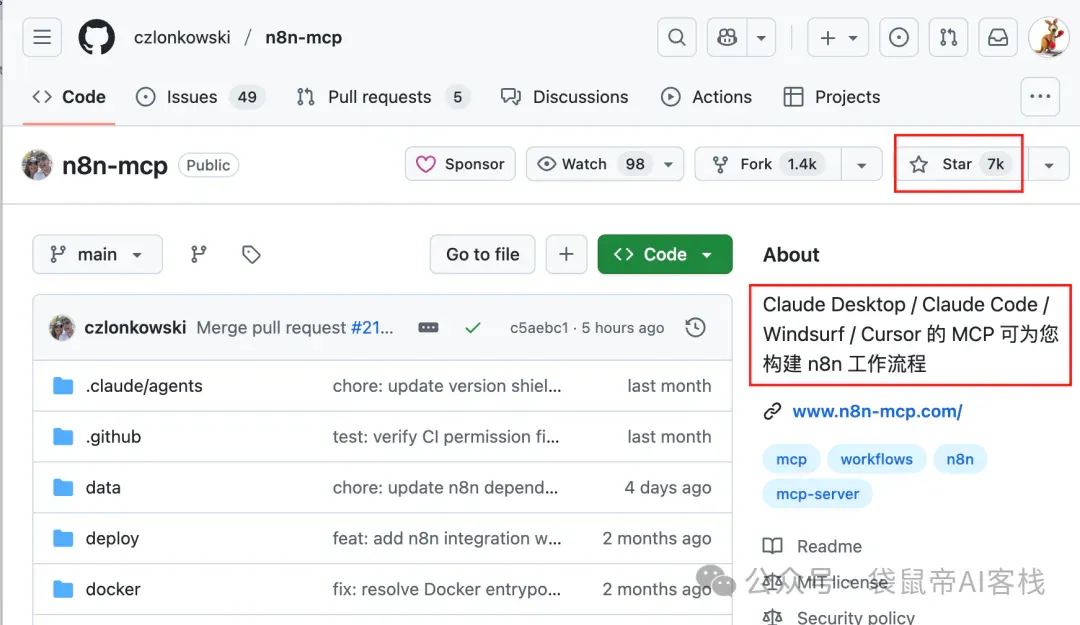
Task: Click the commit author avatar thumbnail
Action: (x=62, y=327)
